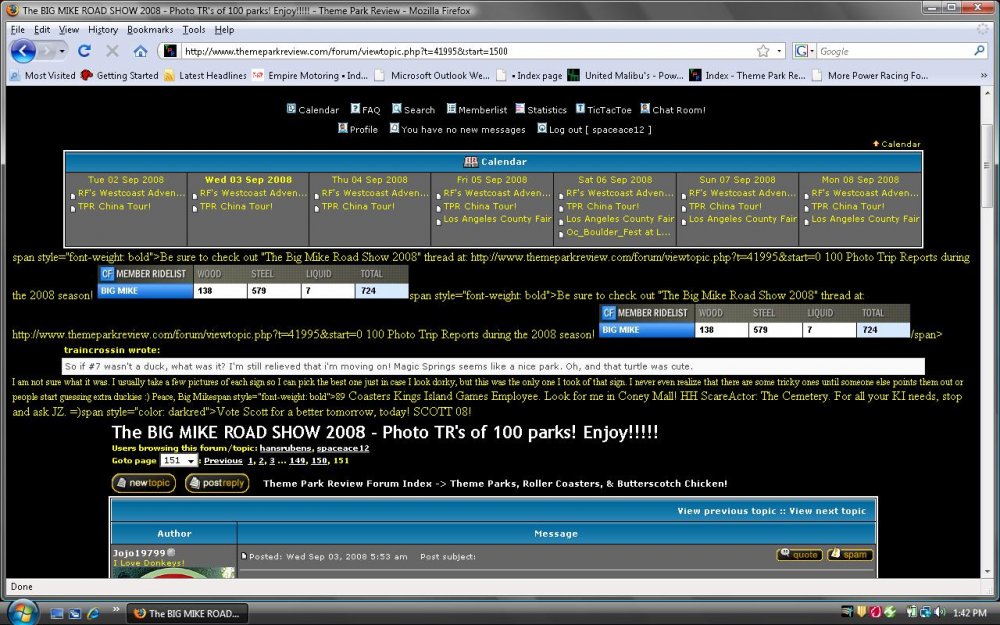
Task: Click the 'View next topic' link
Action: (827, 511)
